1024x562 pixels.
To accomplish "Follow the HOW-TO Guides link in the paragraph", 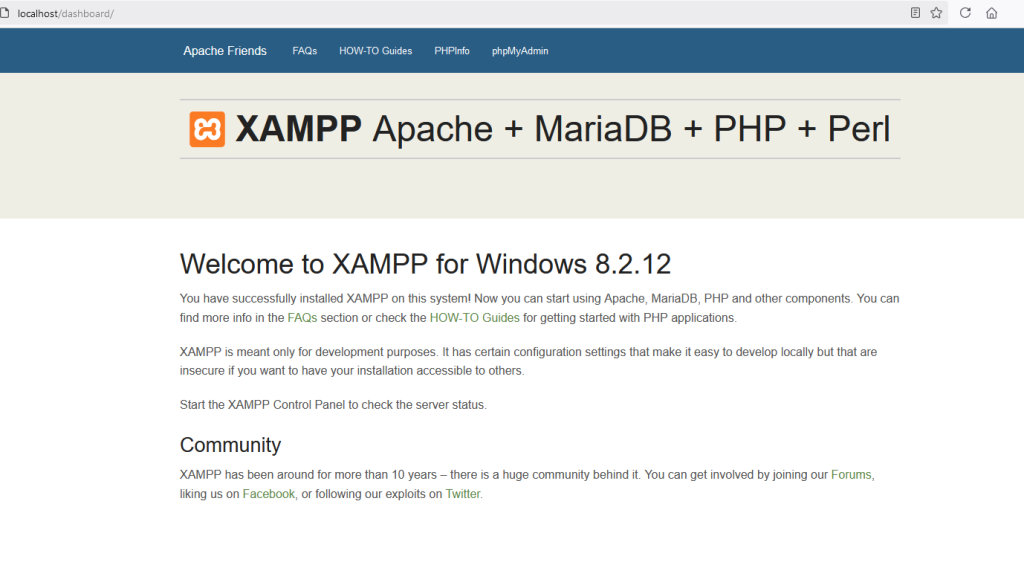I will coord(474,318).
